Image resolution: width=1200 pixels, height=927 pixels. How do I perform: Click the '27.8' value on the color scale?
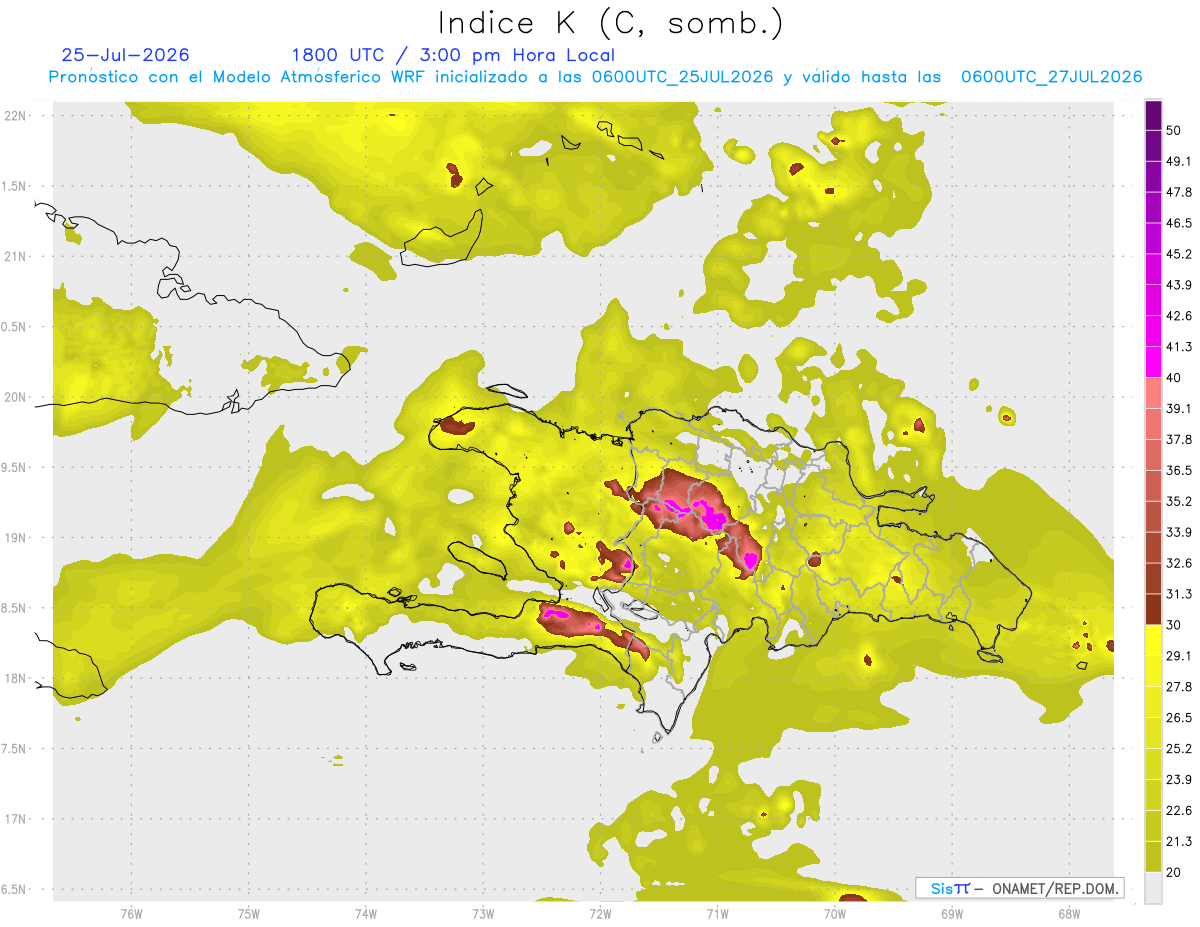pyautogui.click(x=1180, y=687)
